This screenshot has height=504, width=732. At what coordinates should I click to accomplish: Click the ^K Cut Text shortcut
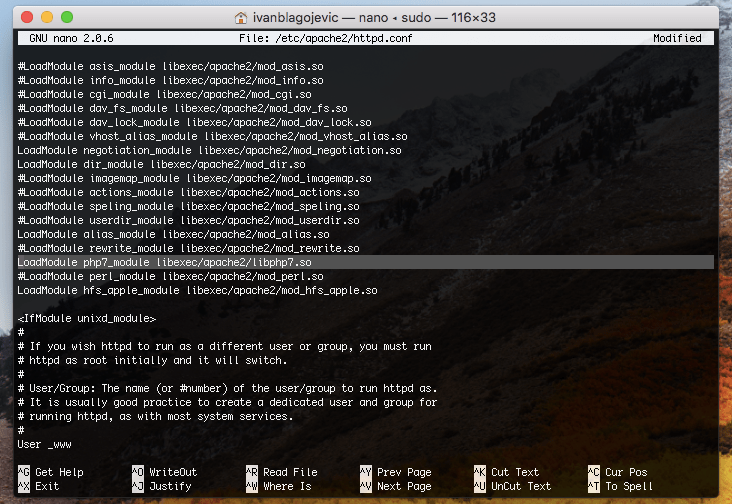point(507,472)
